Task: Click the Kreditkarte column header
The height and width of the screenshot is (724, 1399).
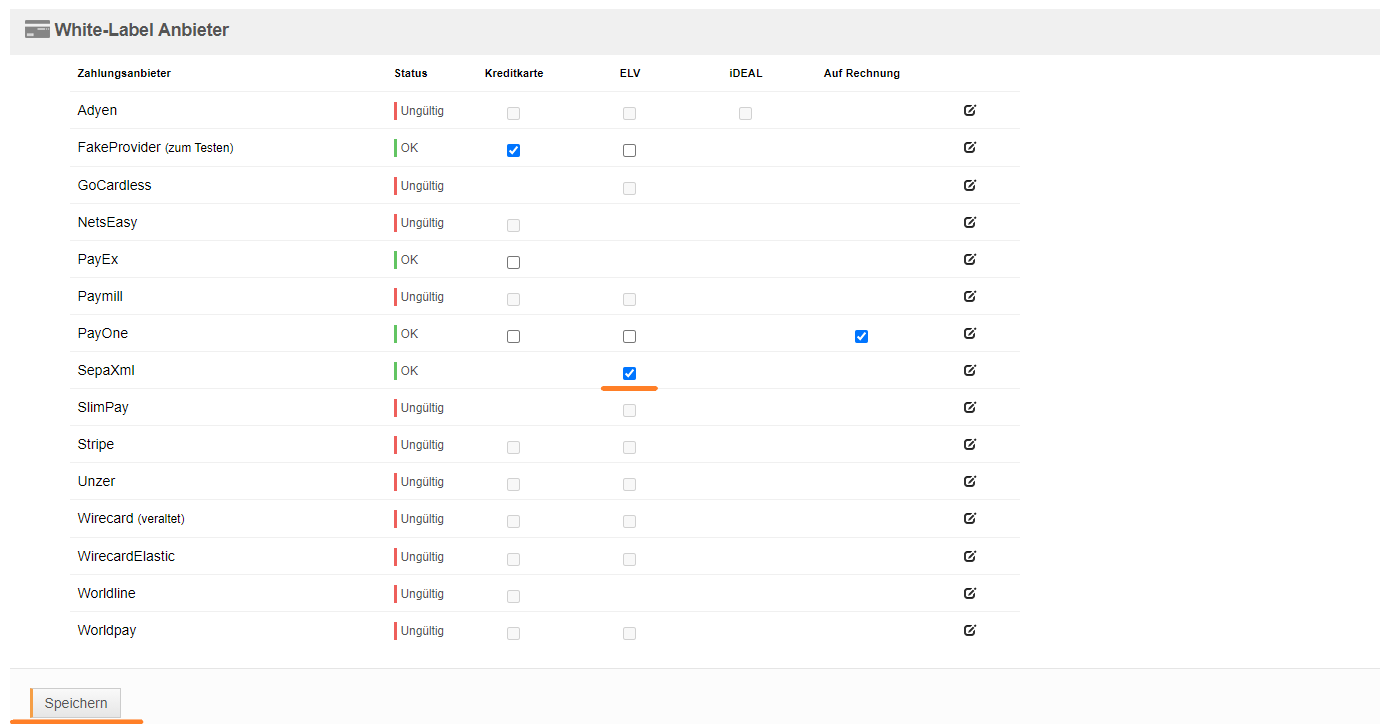Action: 514,73
